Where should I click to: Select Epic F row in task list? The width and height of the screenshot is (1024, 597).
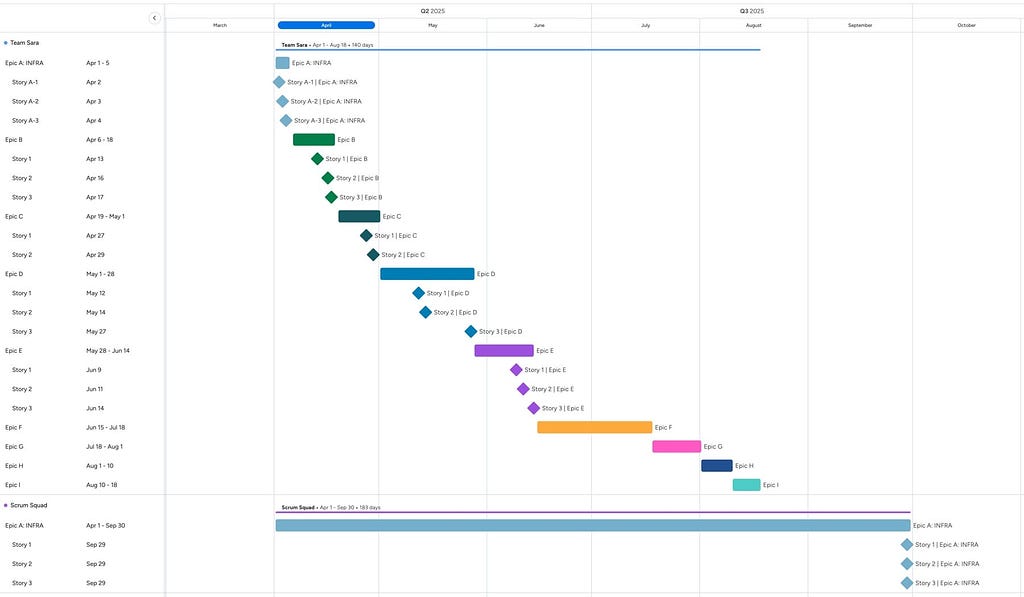point(82,427)
